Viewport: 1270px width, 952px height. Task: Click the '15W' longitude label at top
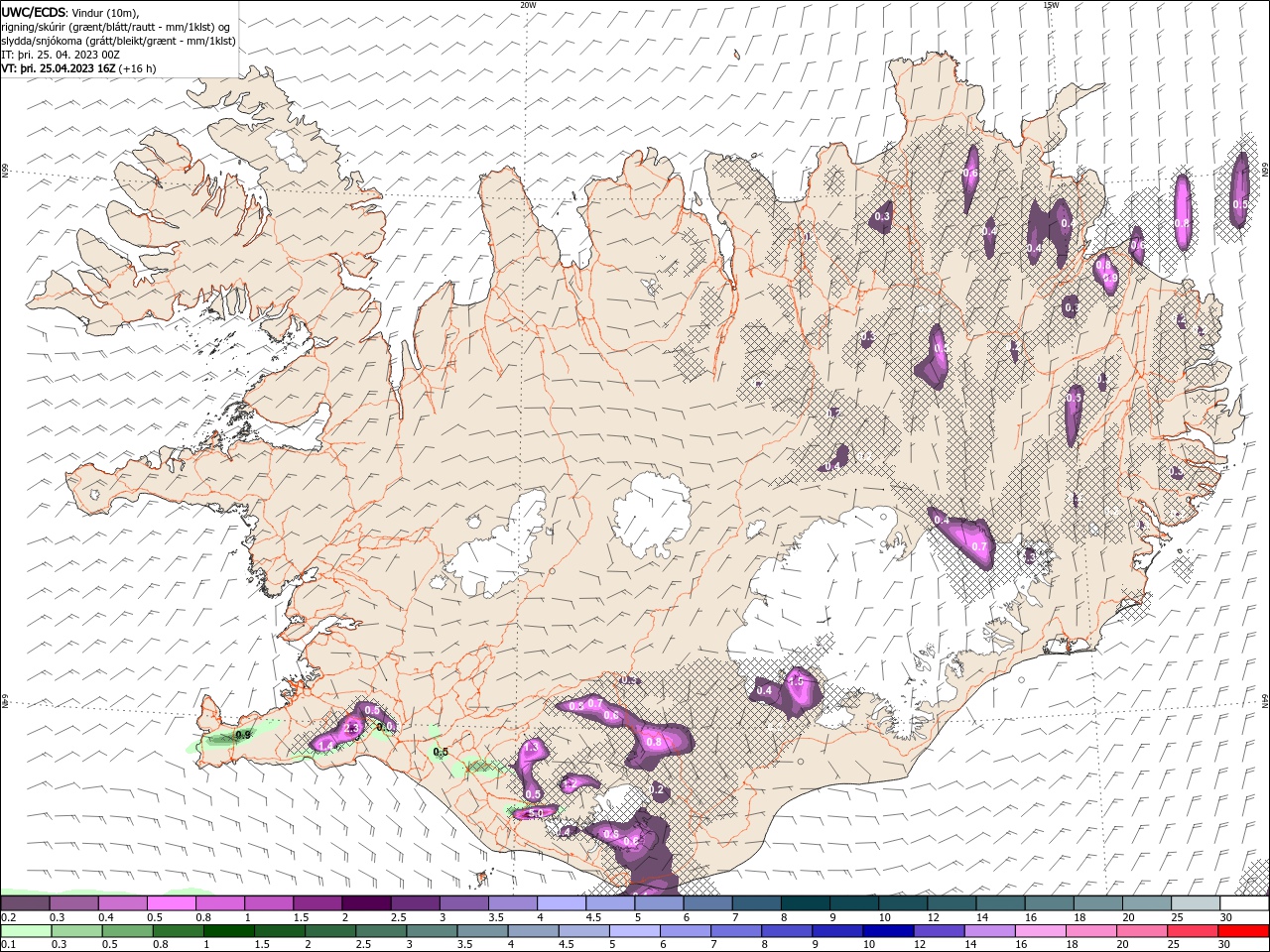(1051, 5)
